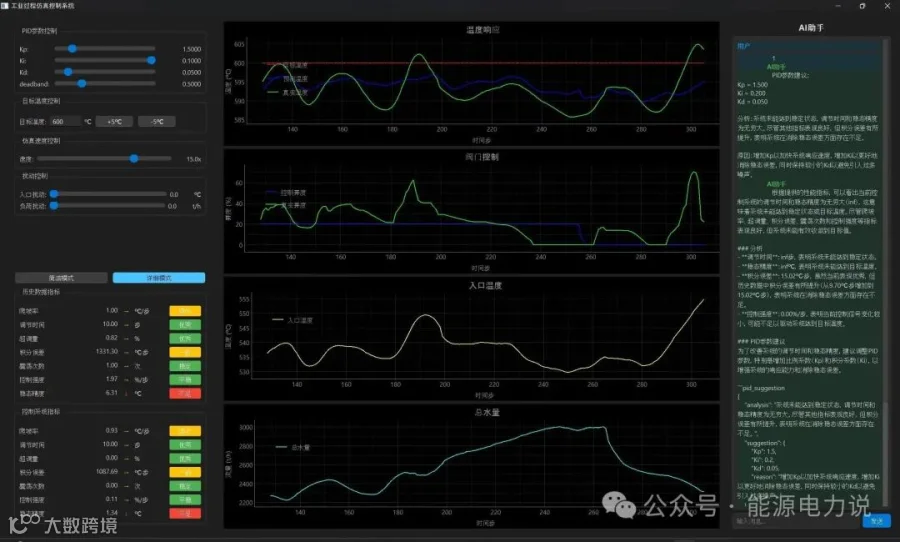Click the 总水量 chart title
The image size is (900, 542).
487,412
